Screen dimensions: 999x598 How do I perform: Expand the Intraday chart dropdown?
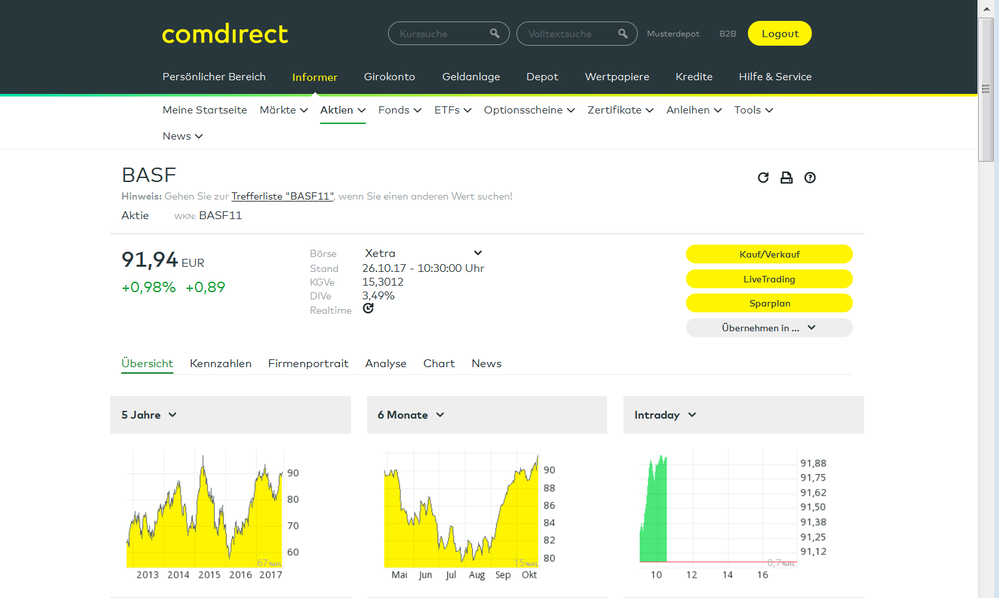pyautogui.click(x=664, y=415)
